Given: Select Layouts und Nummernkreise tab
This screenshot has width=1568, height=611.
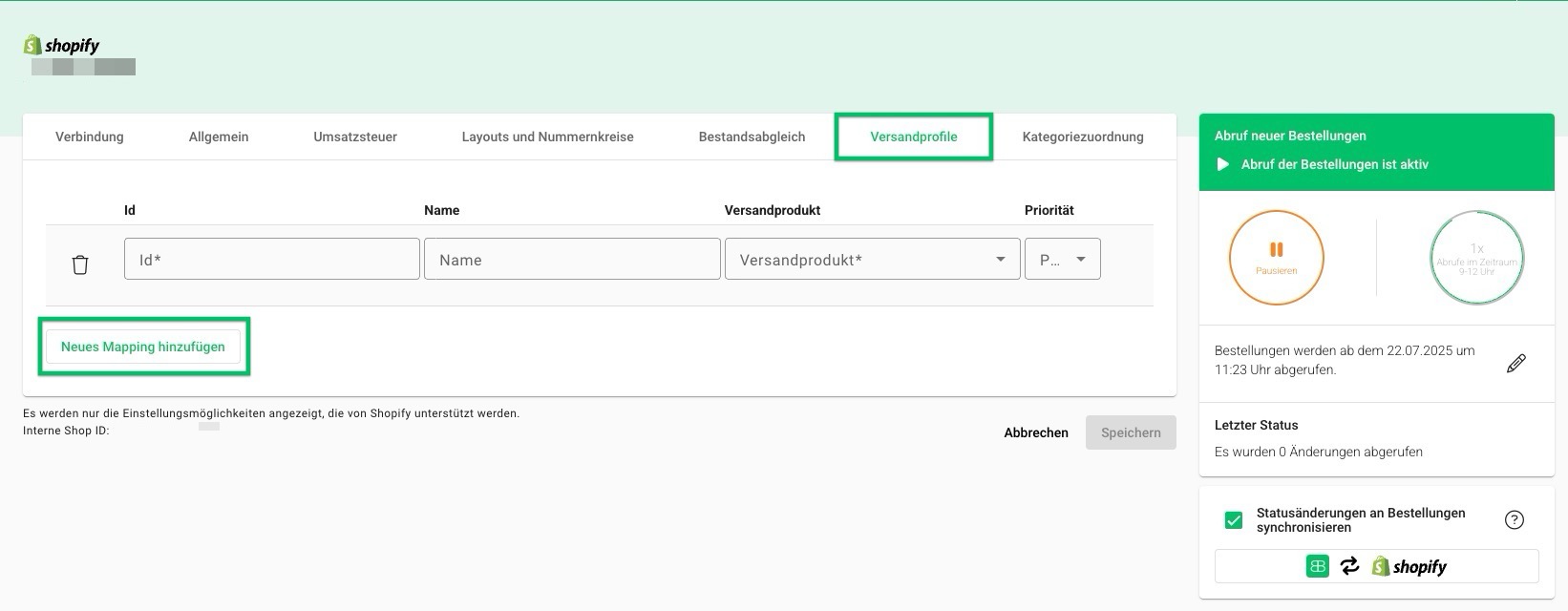Looking at the screenshot, I should [547, 137].
